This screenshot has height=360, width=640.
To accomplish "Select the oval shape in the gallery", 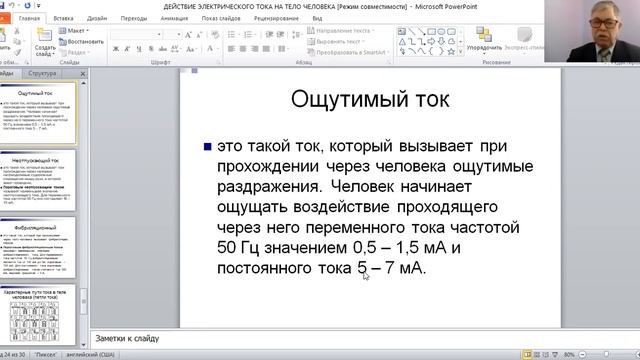I will pos(441,31).
